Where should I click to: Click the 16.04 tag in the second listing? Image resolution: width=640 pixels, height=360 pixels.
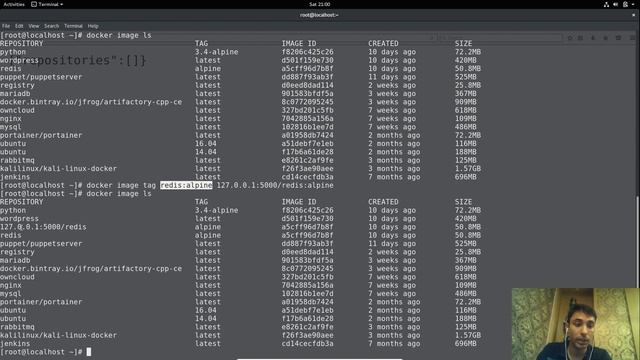tap(206, 310)
